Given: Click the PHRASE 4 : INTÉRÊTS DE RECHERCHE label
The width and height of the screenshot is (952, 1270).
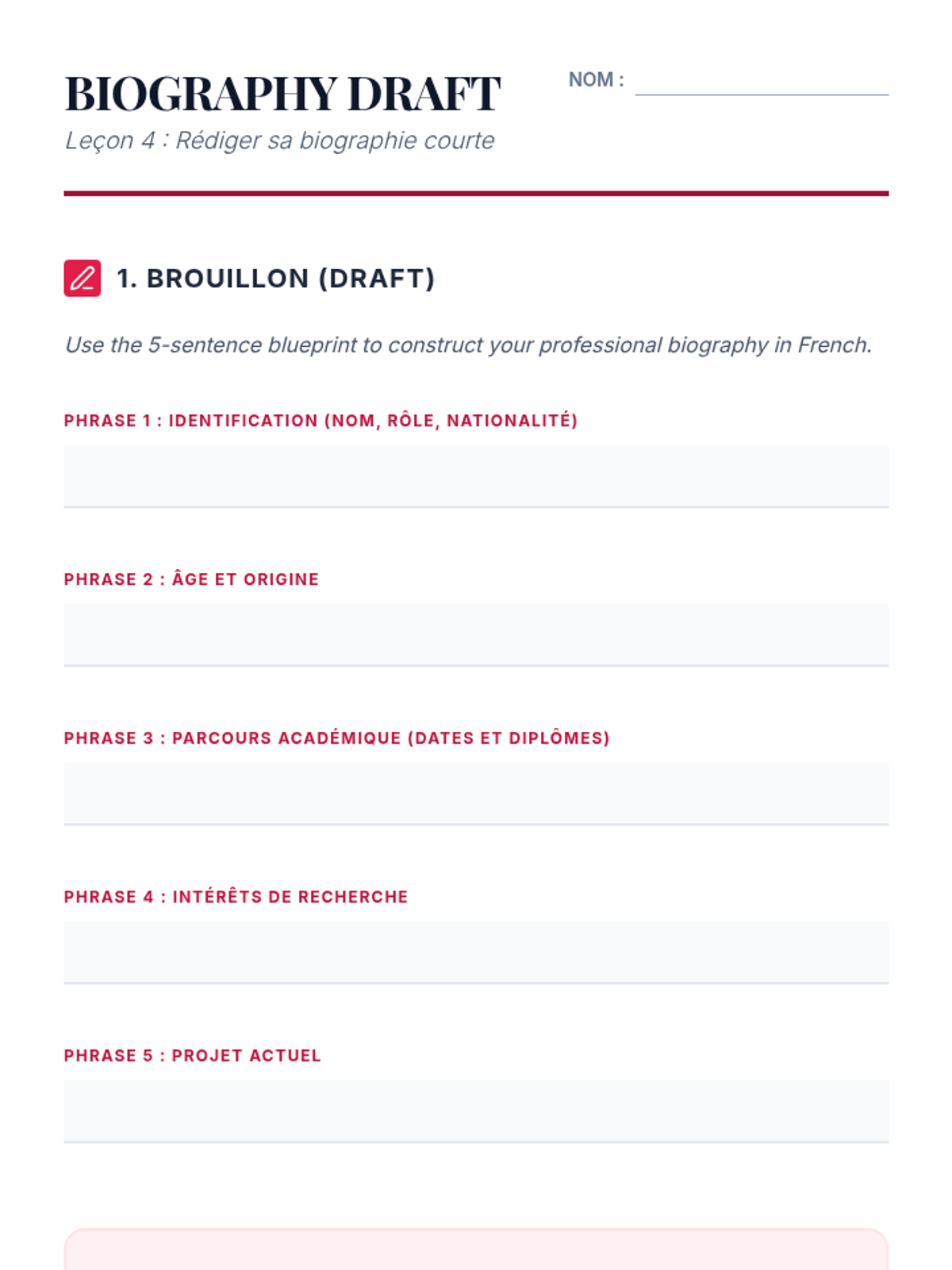Looking at the screenshot, I should 236,897.
